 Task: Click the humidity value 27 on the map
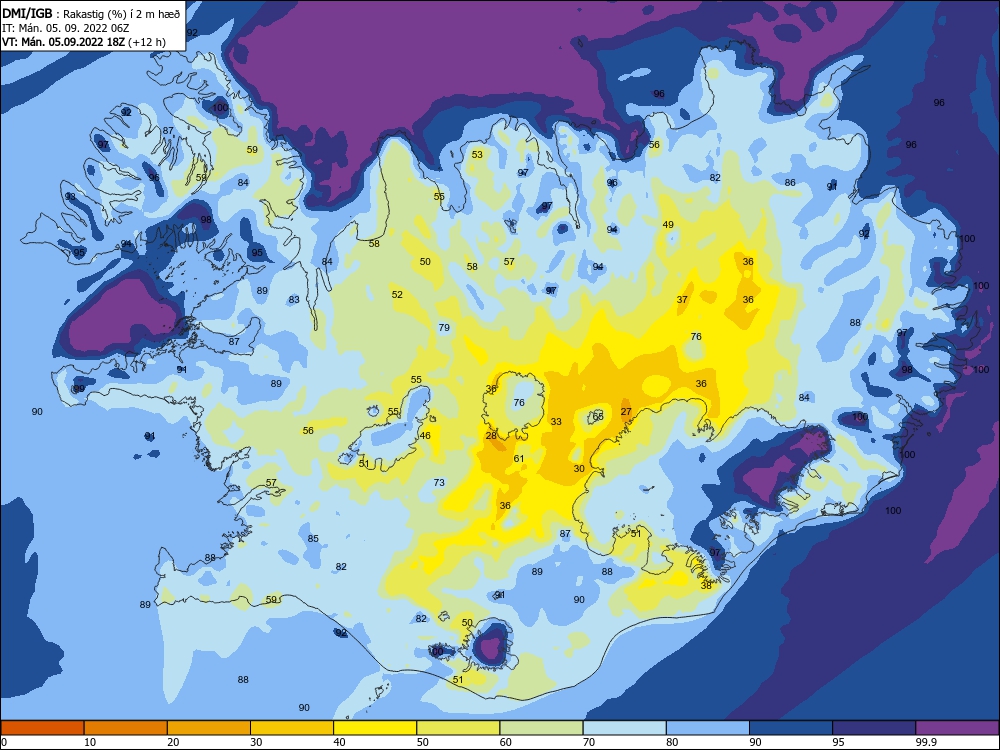(x=626, y=412)
